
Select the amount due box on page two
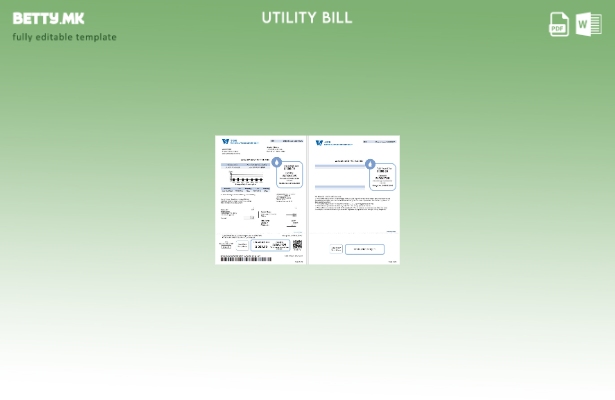pos(382,177)
